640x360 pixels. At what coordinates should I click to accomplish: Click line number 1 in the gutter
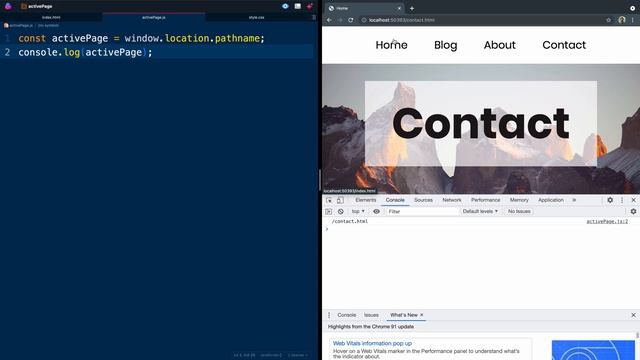point(7,38)
